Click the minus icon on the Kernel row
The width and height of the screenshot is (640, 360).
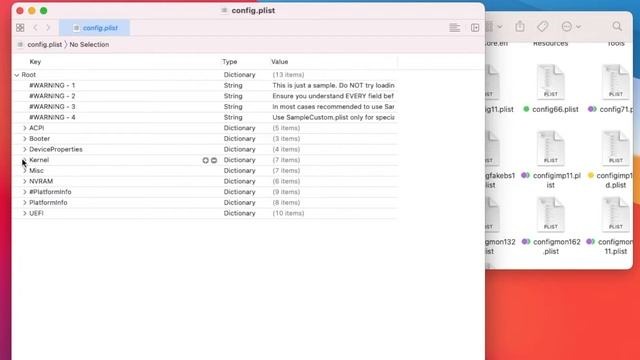click(214, 160)
